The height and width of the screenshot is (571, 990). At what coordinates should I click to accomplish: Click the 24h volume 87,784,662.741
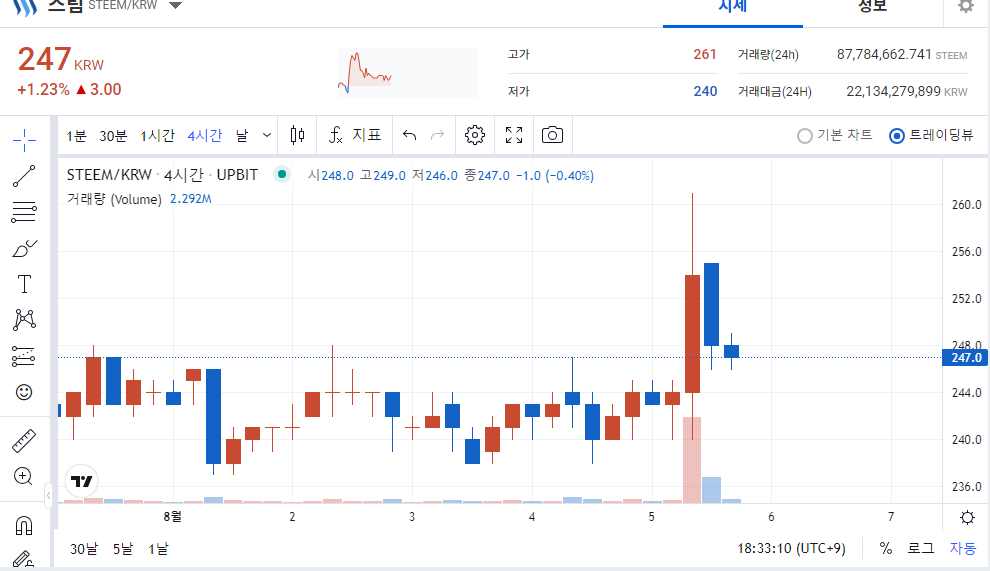[885, 54]
